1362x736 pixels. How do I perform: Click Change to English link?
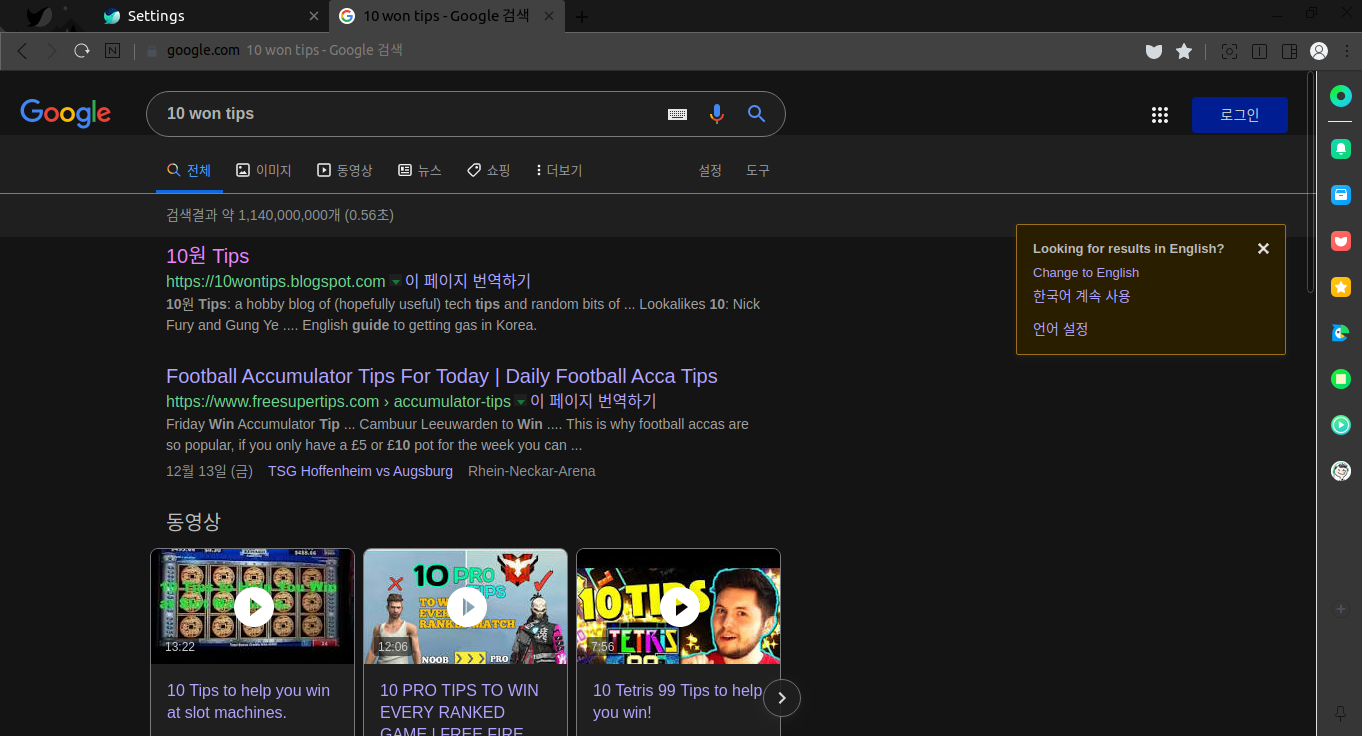point(1086,272)
